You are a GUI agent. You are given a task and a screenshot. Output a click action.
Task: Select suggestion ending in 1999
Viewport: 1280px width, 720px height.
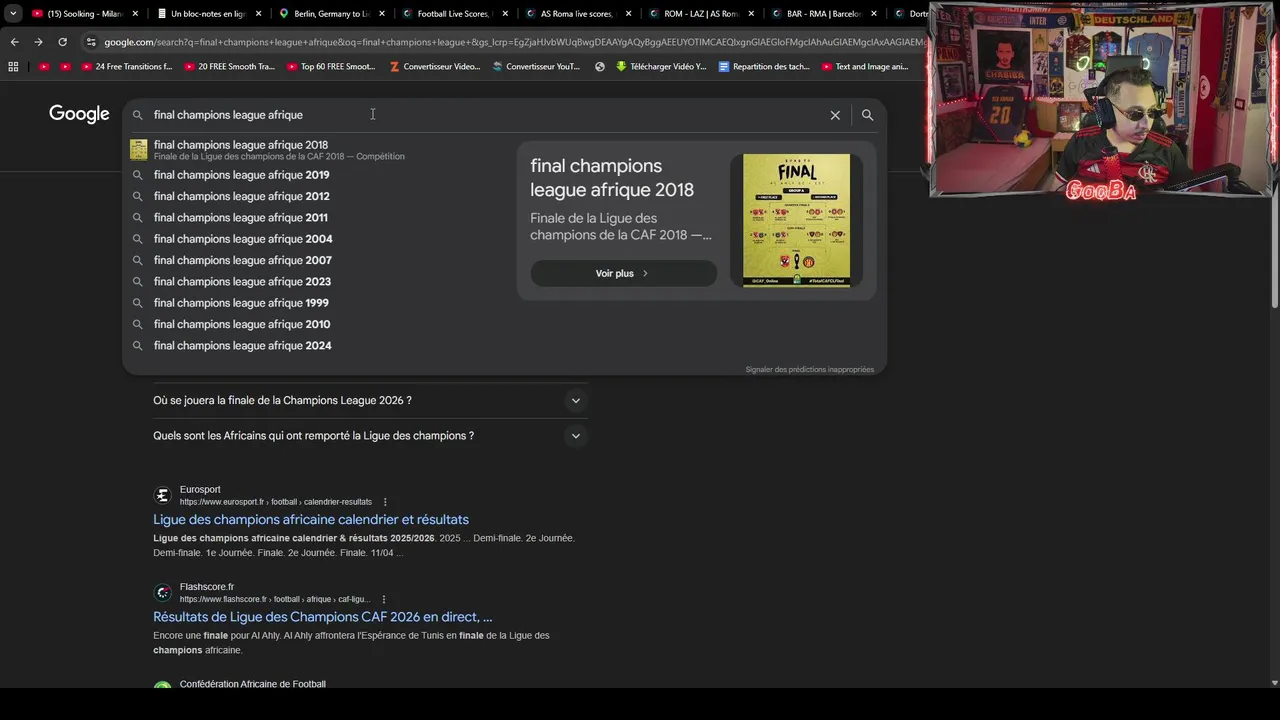[318, 303]
